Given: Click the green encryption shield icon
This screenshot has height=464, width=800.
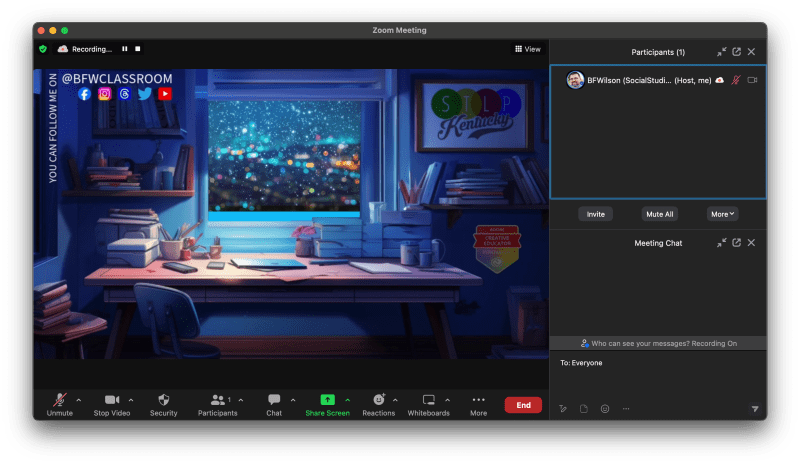Looking at the screenshot, I should click(43, 48).
